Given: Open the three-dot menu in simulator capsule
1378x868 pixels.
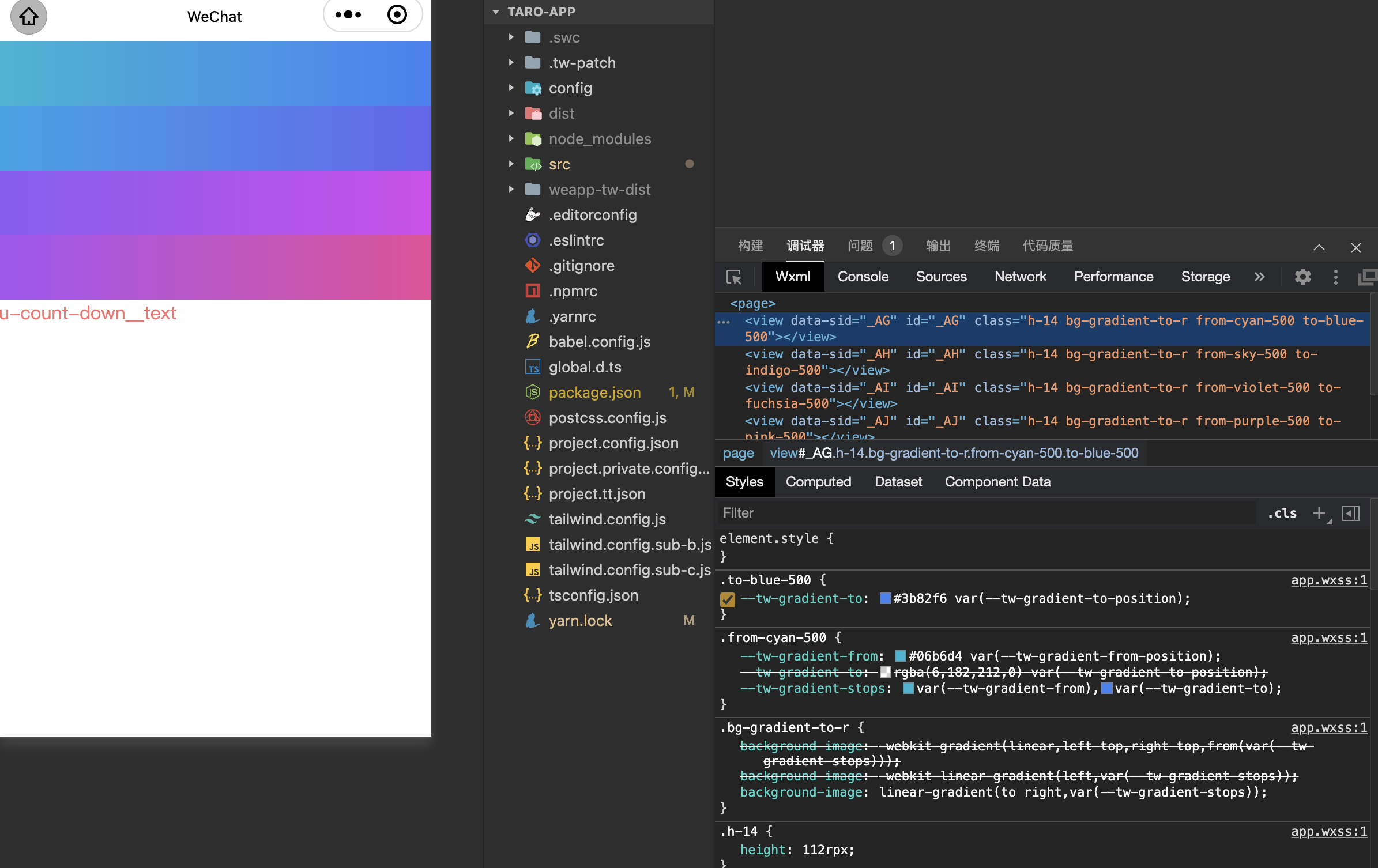Looking at the screenshot, I should [348, 15].
